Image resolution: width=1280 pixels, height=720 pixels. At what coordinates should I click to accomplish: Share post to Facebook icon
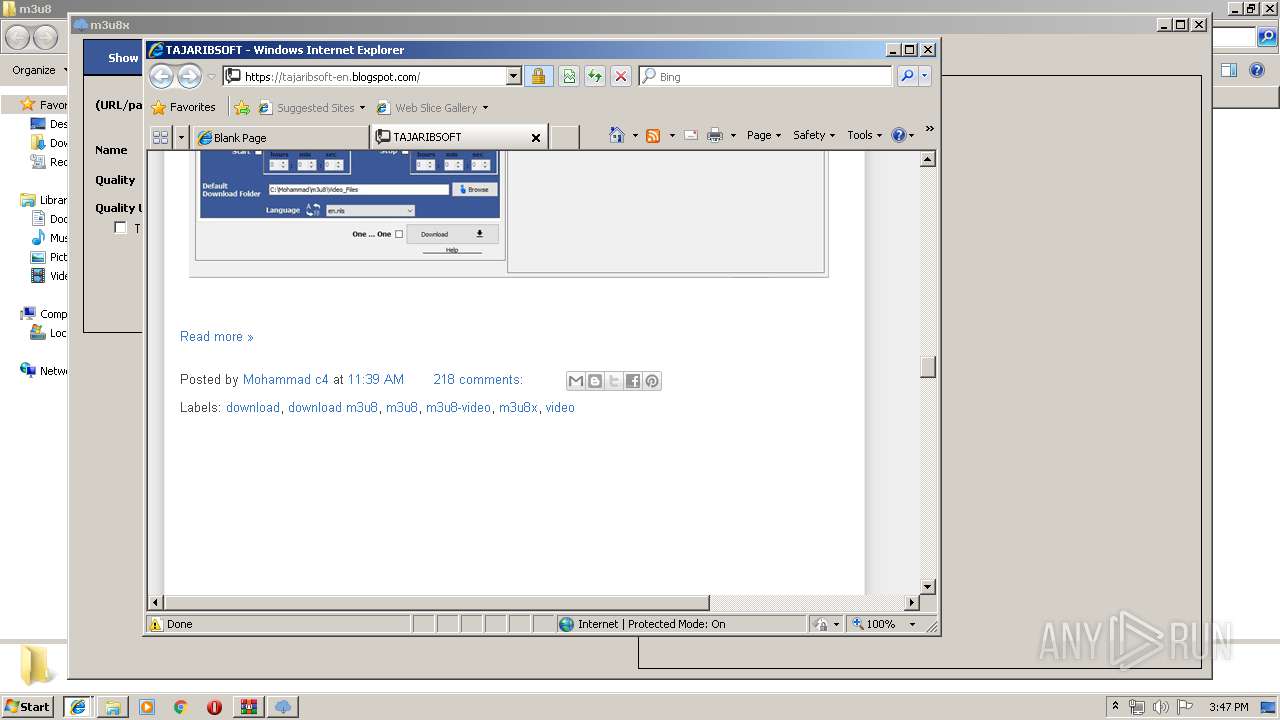[633, 381]
